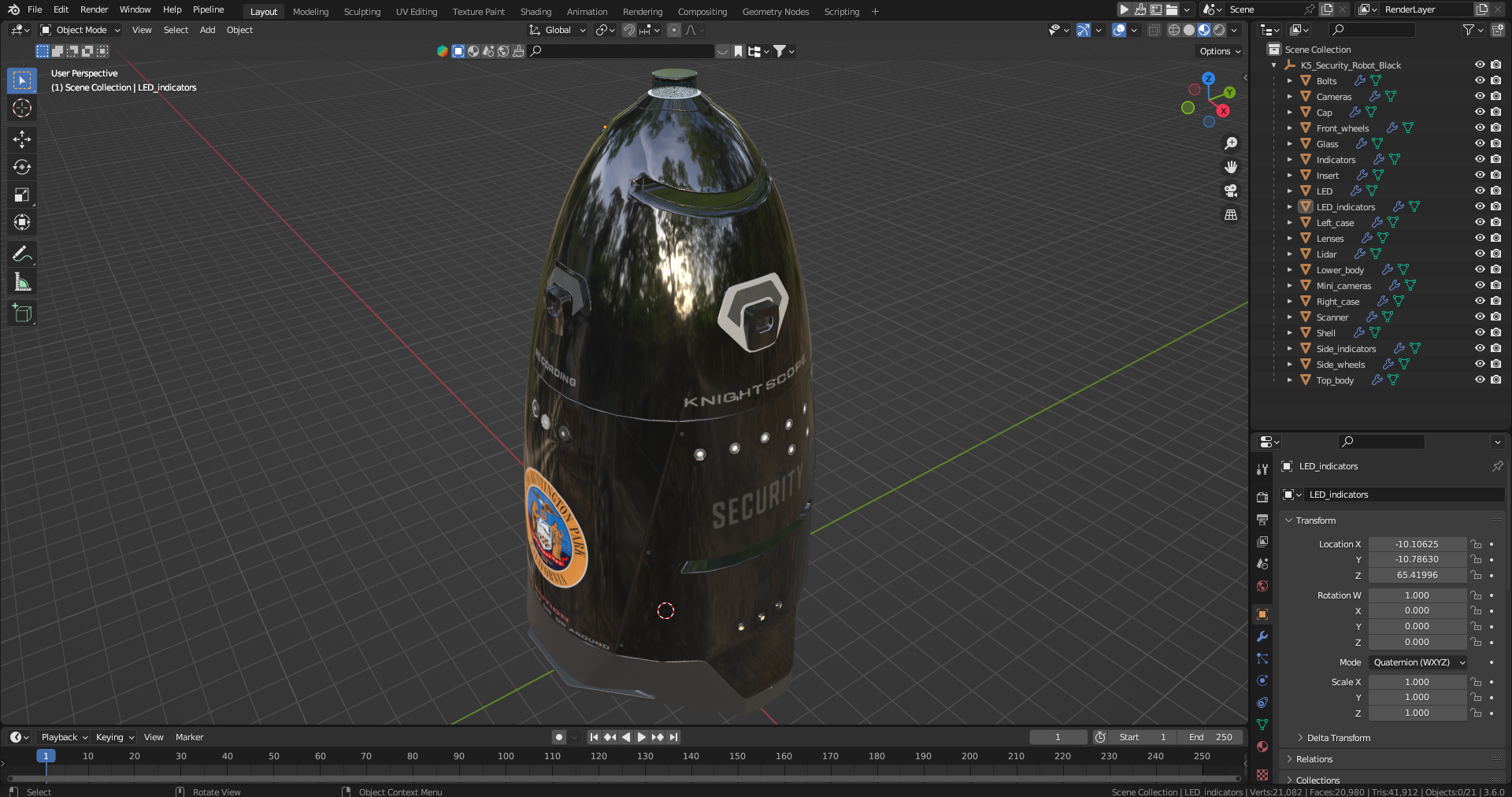
Task: Open the View Layer properties tab
Action: (x=1262, y=542)
